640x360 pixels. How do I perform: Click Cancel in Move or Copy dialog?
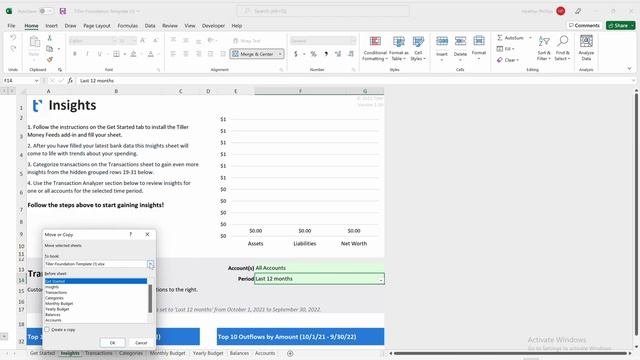point(141,343)
